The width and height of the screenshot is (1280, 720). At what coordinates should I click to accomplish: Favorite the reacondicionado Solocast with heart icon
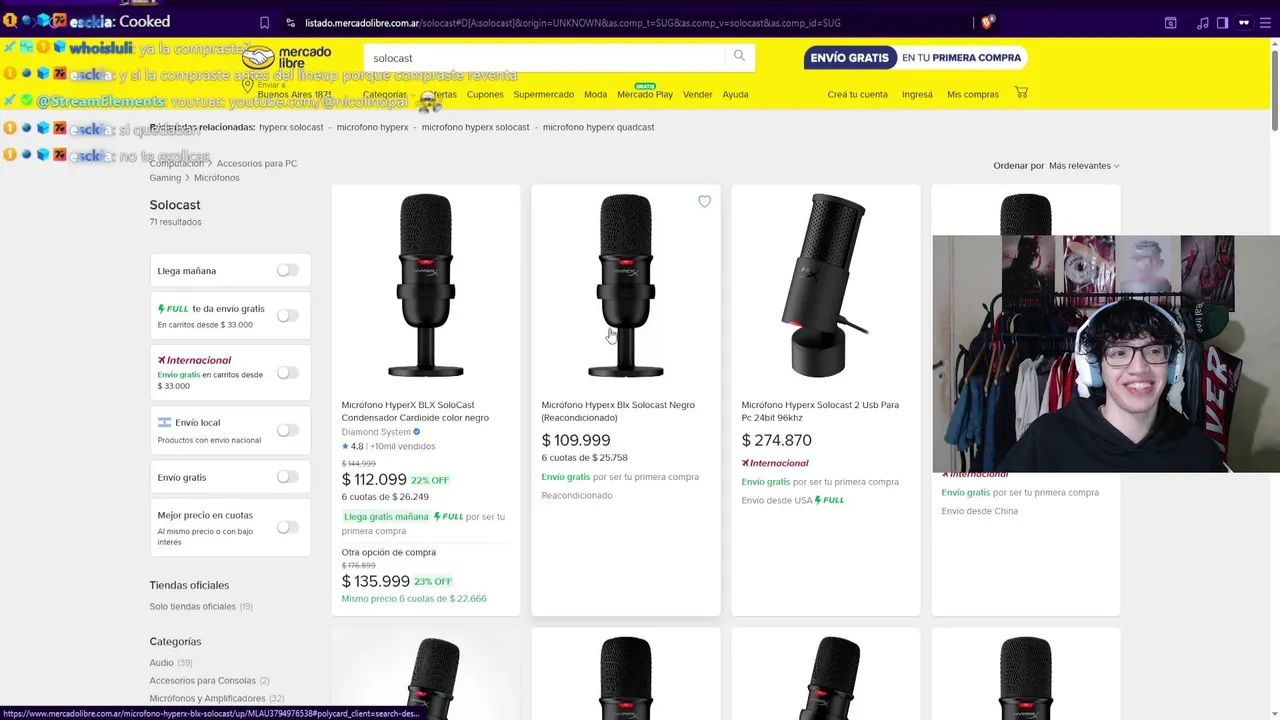tap(704, 201)
